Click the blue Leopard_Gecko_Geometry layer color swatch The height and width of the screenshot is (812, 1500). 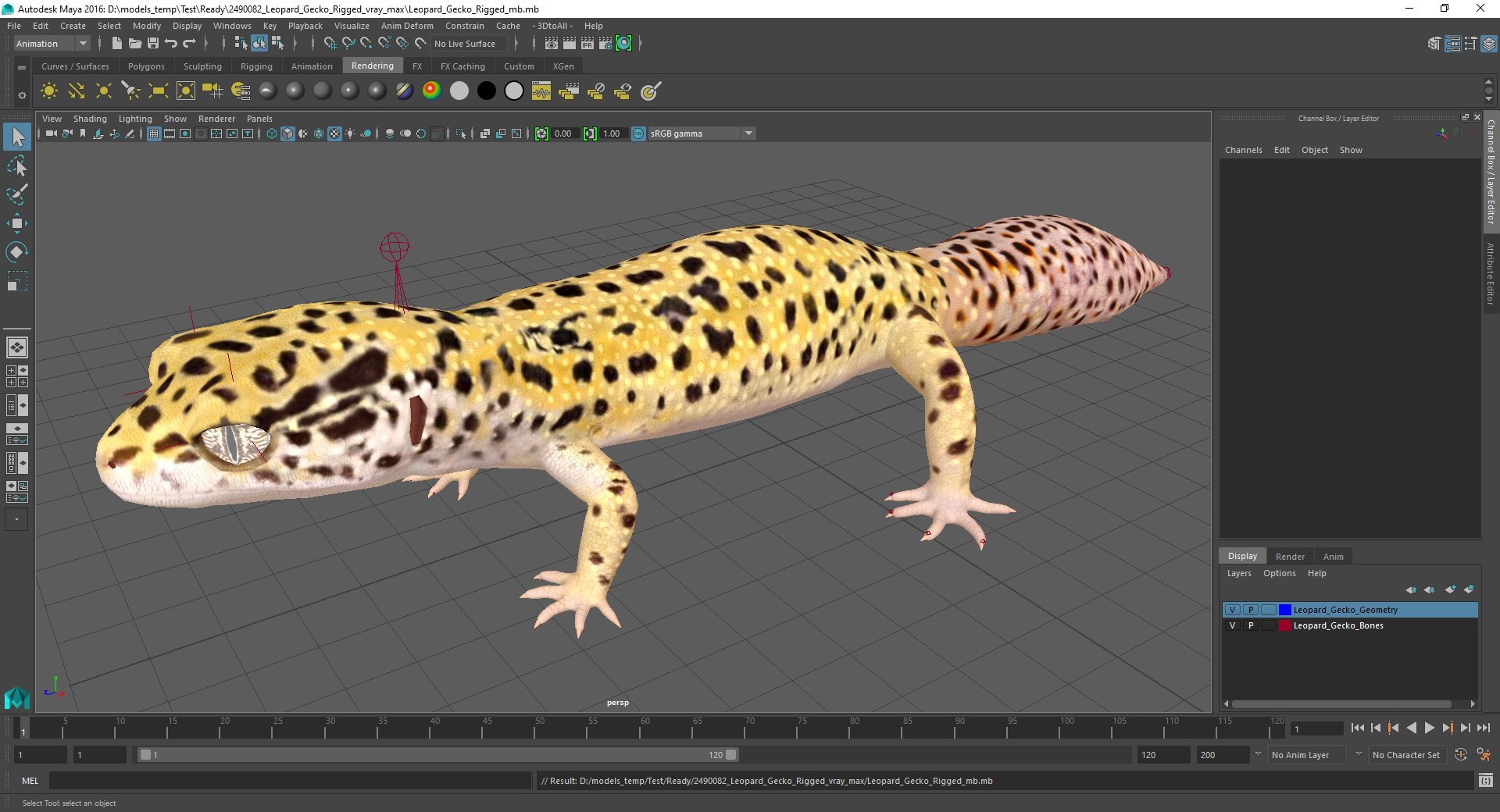(x=1284, y=610)
